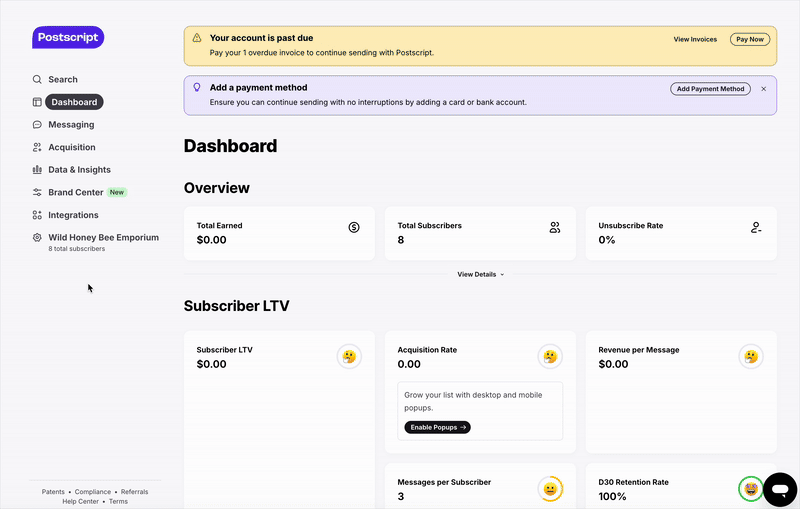Screen dimensions: 800x509
Task: Click the Acquisition people icon
Action: (x=37, y=147)
